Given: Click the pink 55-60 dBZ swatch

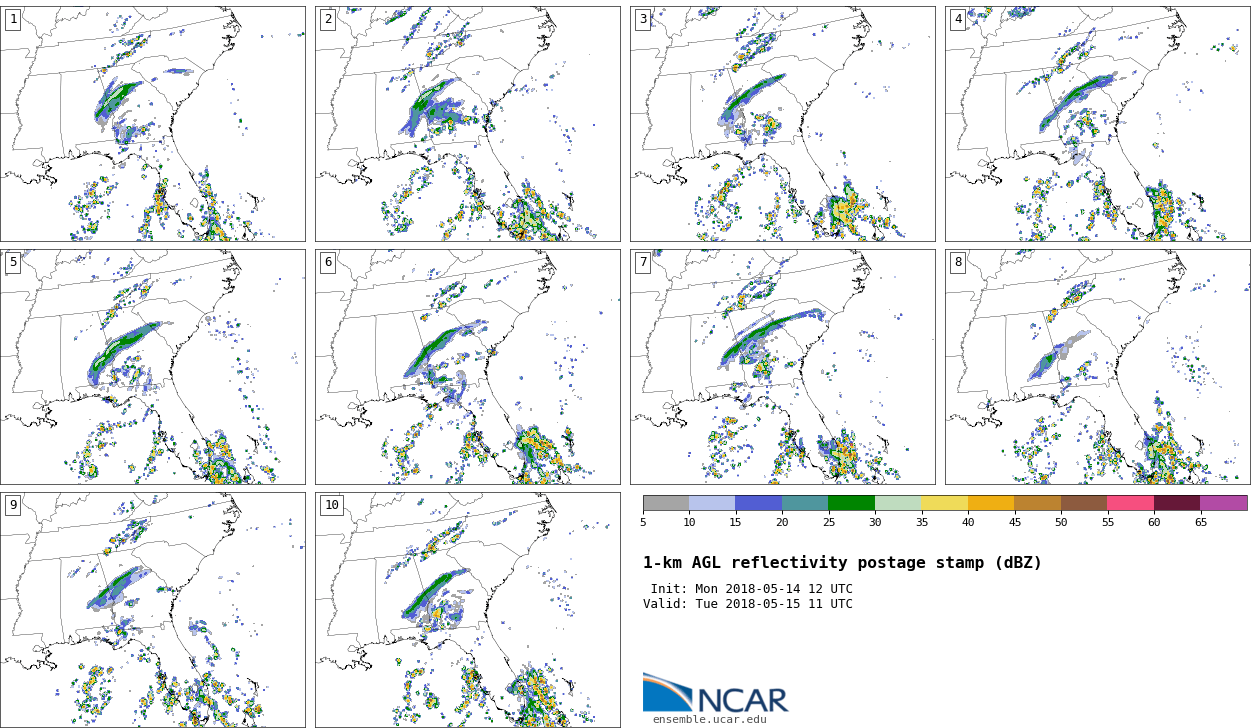Looking at the screenshot, I should (x=1131, y=503).
